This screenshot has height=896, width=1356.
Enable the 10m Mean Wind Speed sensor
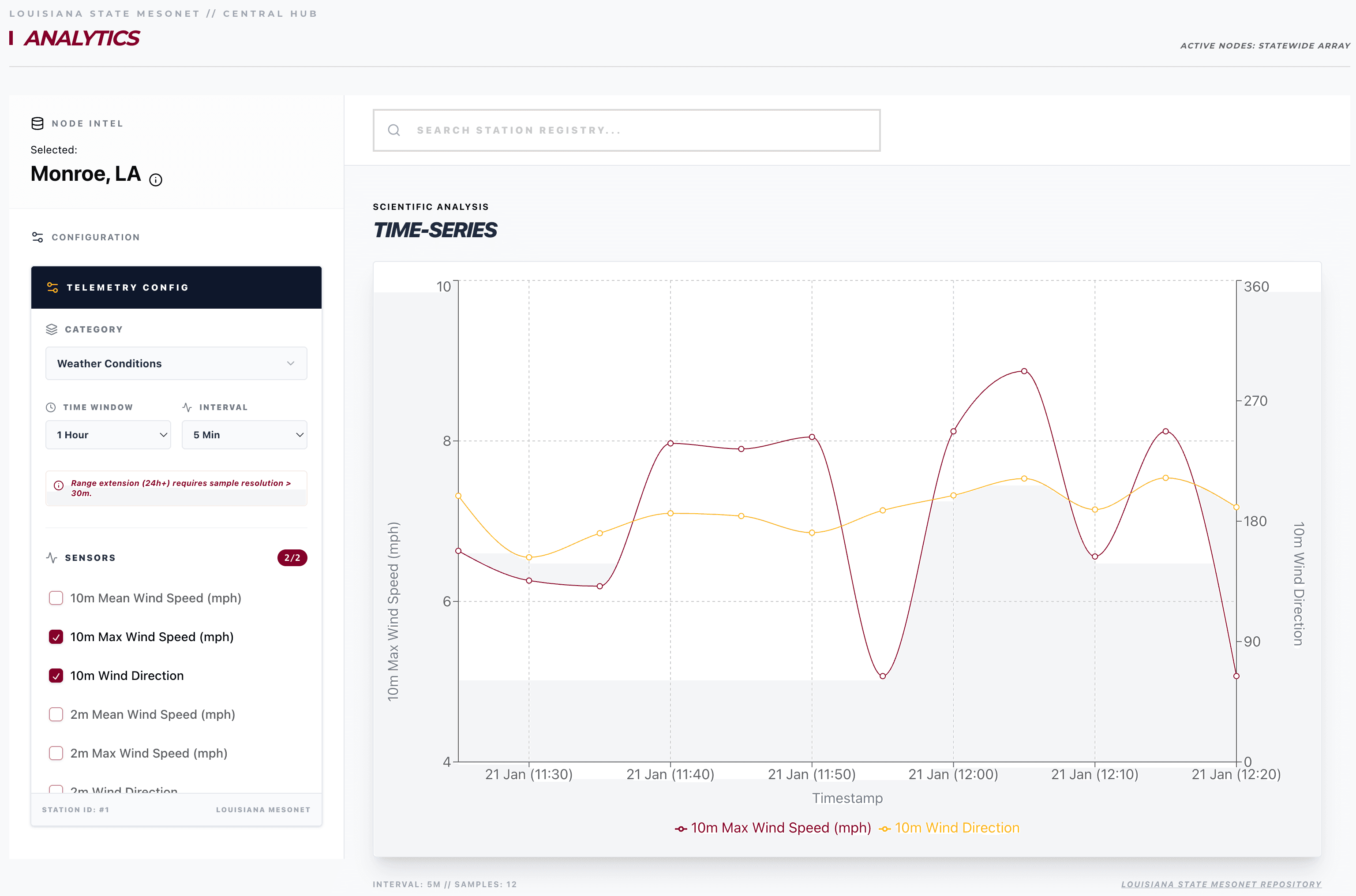pos(56,598)
